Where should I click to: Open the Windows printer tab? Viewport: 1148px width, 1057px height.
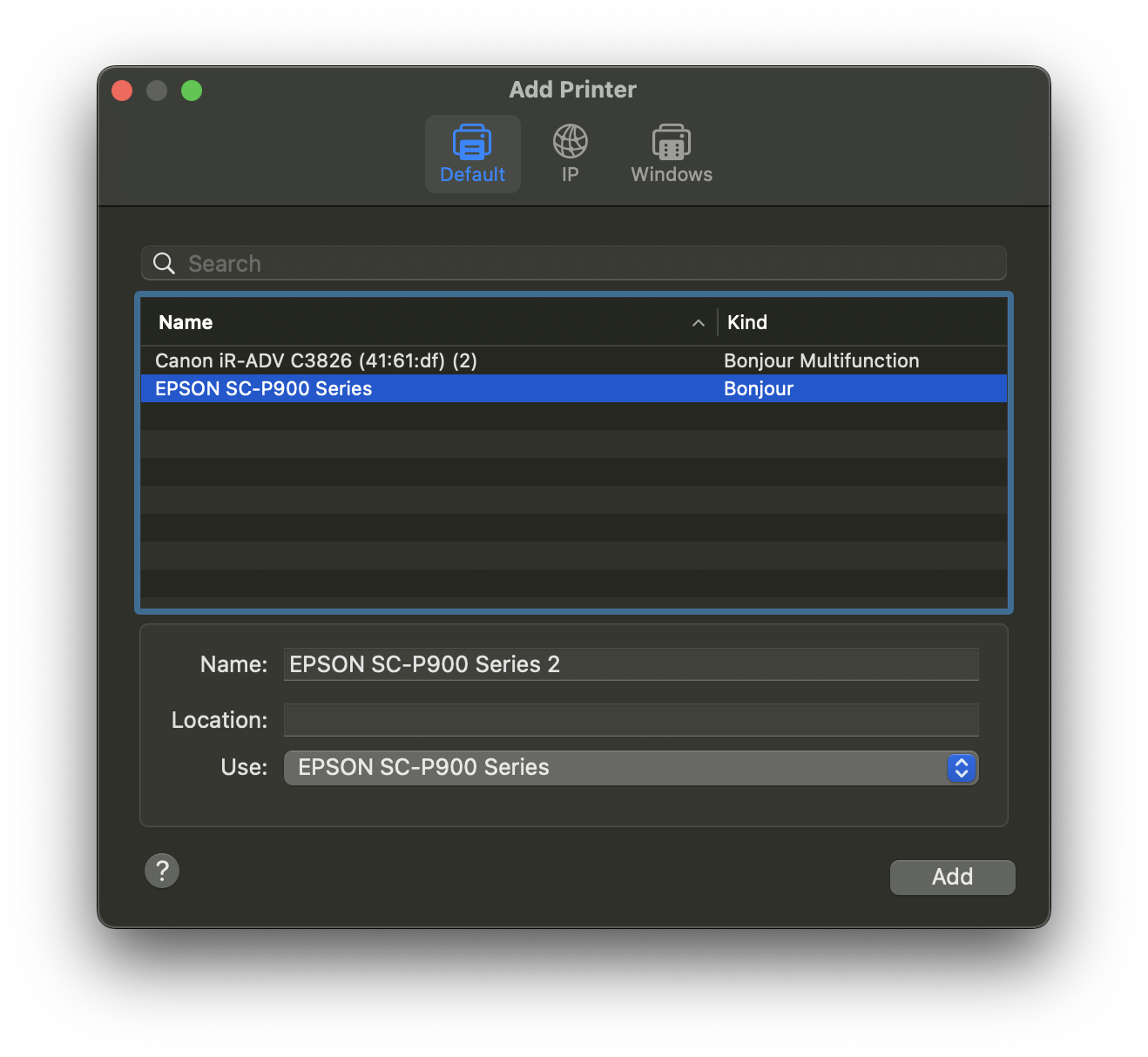(x=672, y=154)
